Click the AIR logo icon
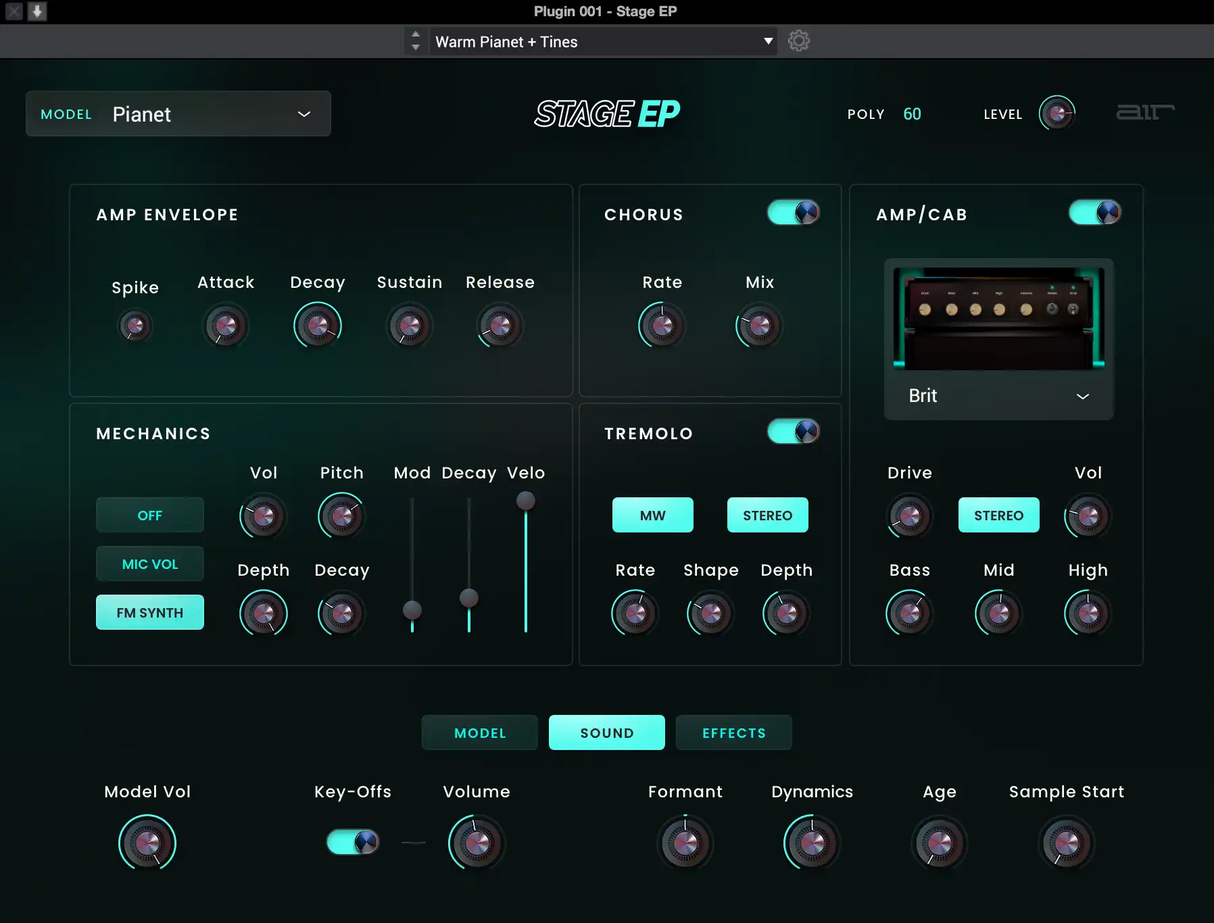1214x923 pixels. [x=1145, y=113]
